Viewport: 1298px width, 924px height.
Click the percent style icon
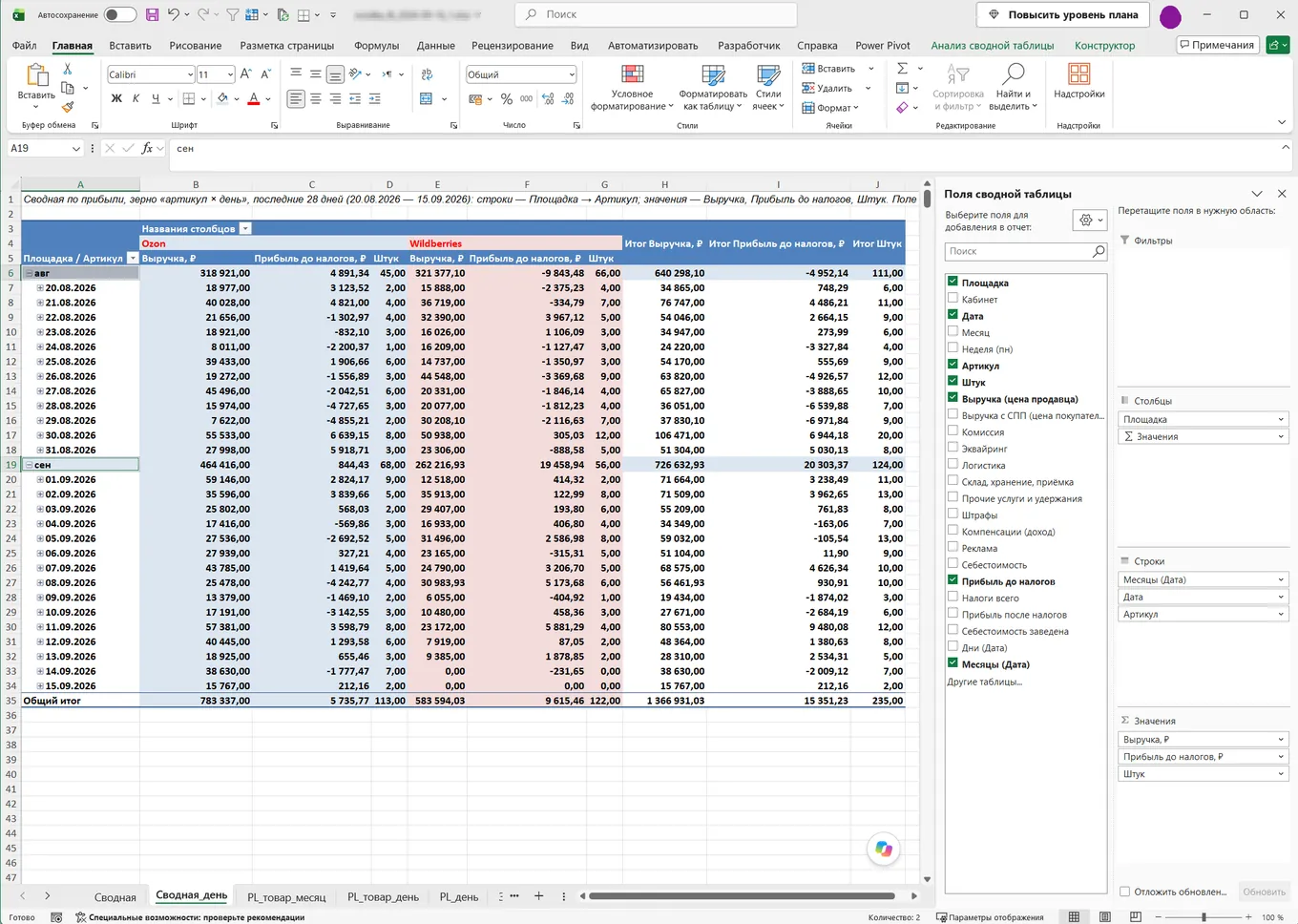pos(507,99)
